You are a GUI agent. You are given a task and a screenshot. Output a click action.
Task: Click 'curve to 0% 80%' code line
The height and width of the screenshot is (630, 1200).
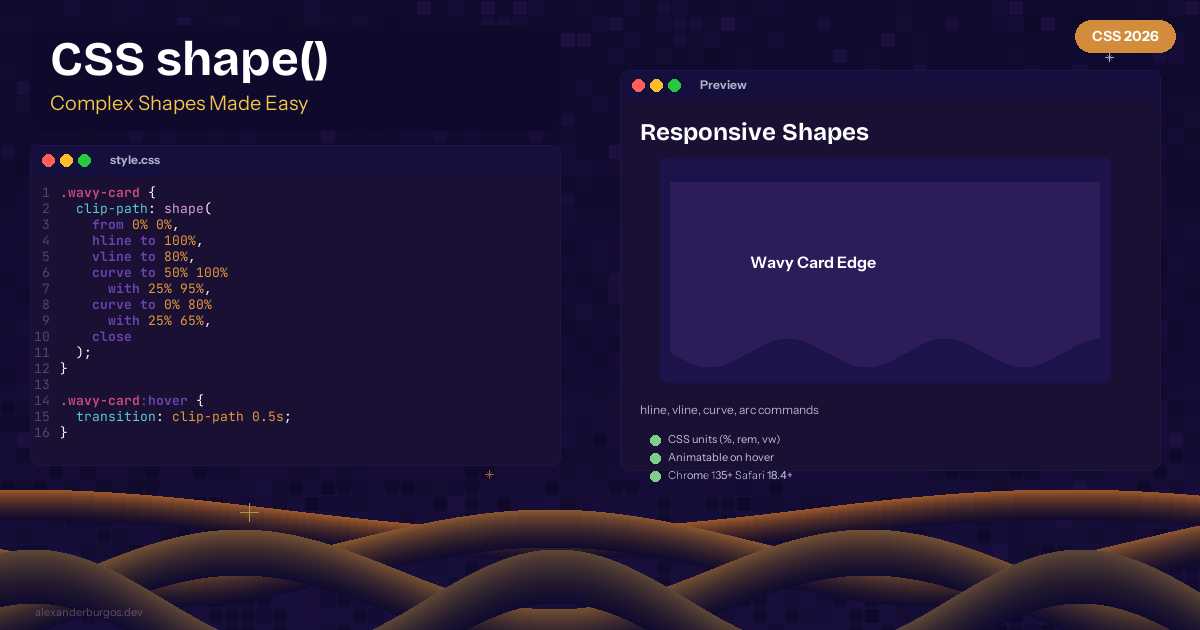point(152,304)
